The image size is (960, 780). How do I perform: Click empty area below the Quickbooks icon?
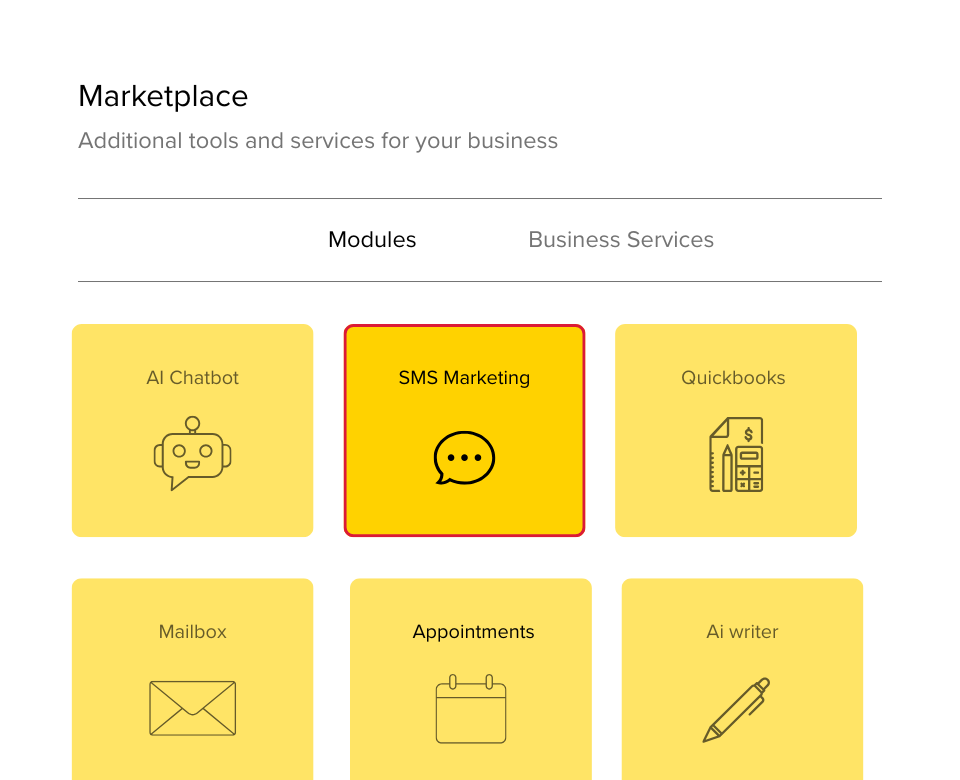[x=736, y=514]
